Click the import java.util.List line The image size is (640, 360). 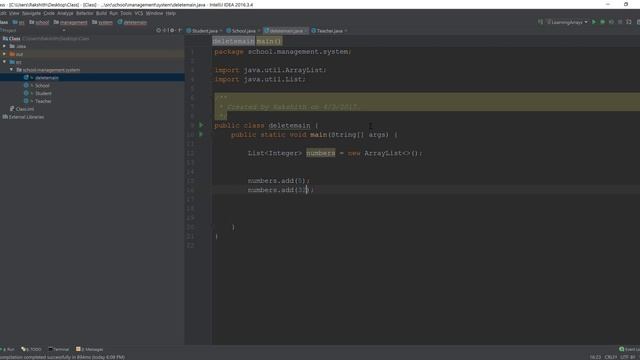point(260,79)
